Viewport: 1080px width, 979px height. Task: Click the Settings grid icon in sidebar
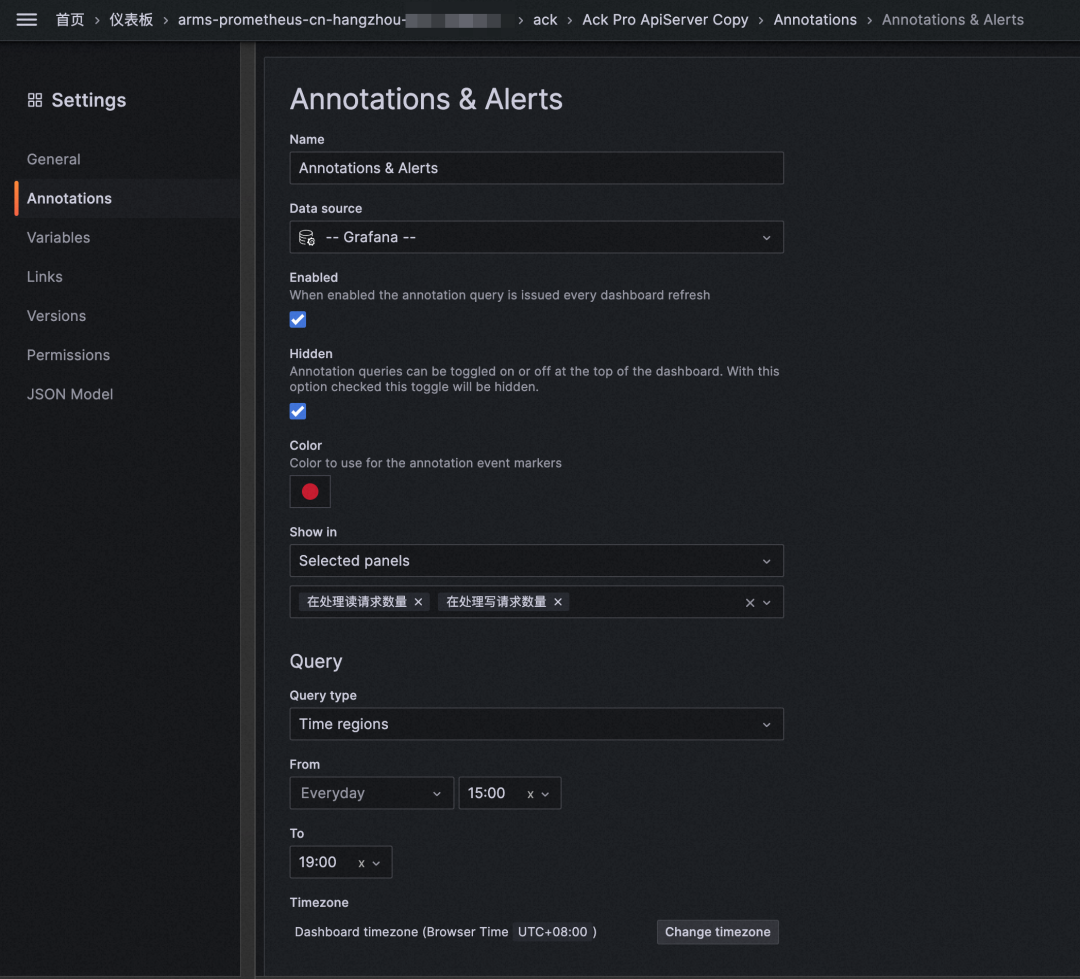pos(34,100)
